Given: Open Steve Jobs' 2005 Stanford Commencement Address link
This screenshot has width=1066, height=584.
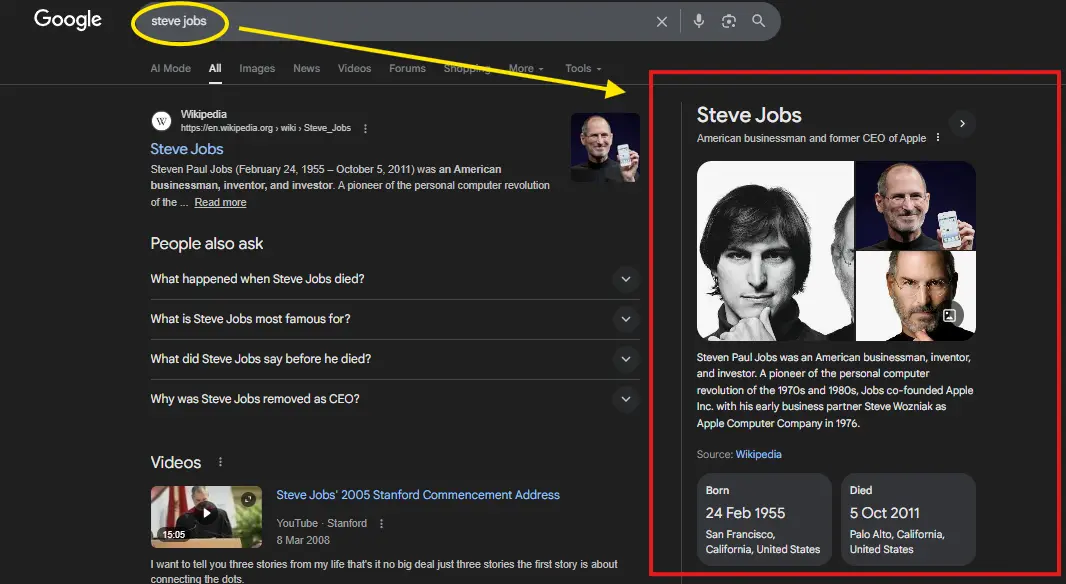Looking at the screenshot, I should pyautogui.click(x=418, y=495).
